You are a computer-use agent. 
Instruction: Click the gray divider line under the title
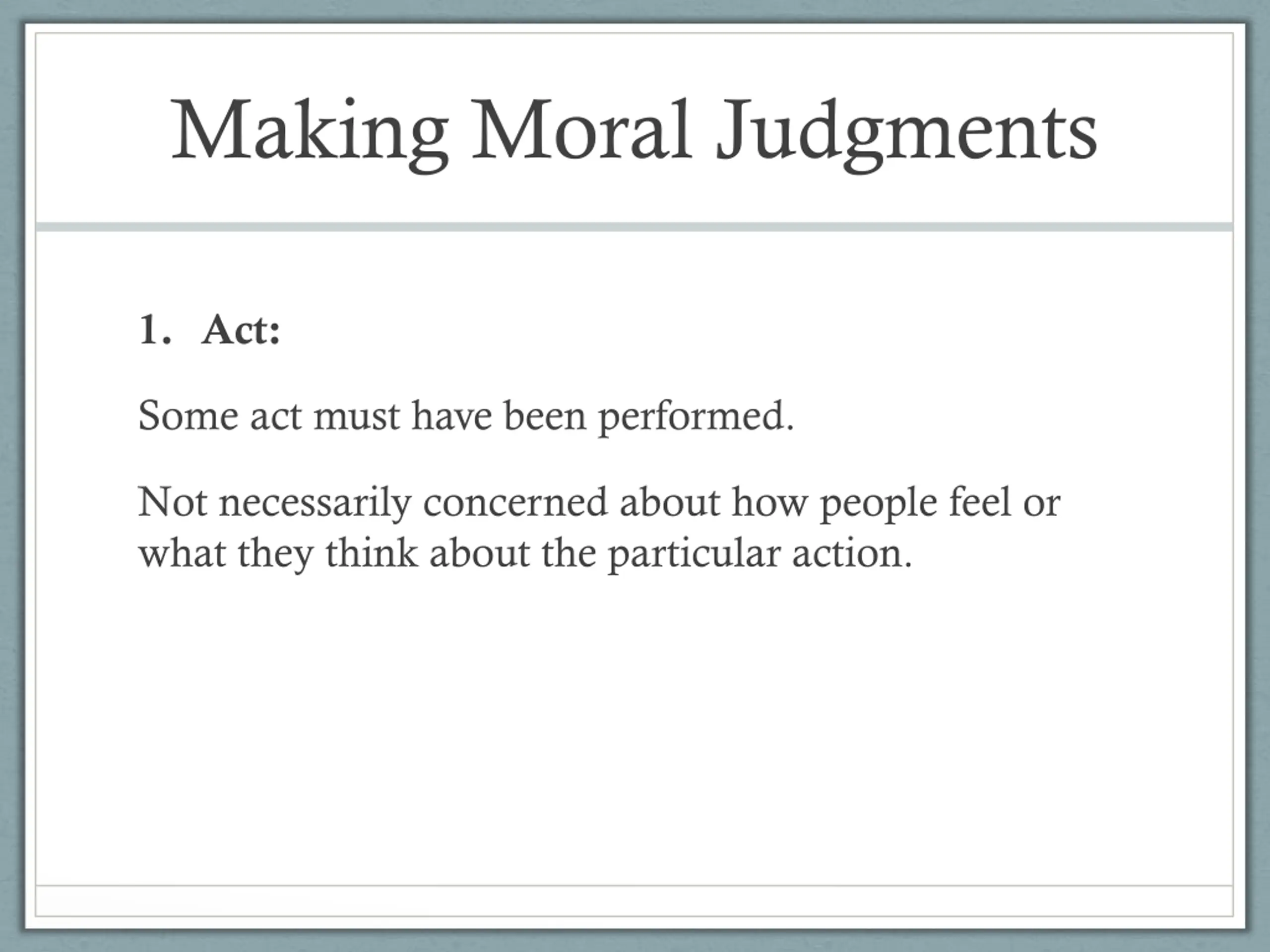635,227
